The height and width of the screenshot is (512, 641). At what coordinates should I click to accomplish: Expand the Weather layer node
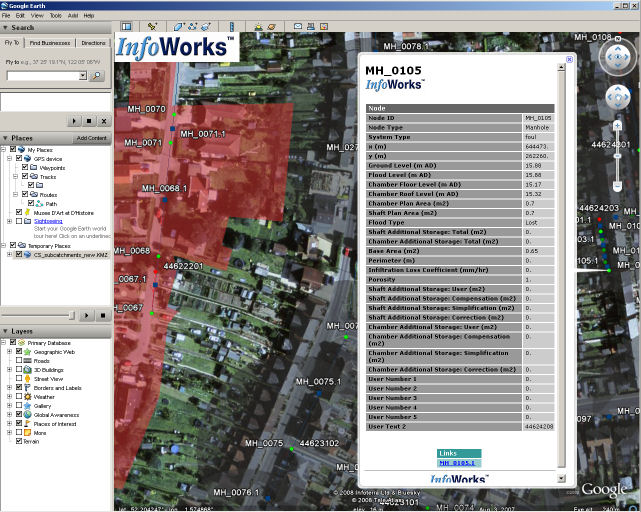[x=9, y=397]
